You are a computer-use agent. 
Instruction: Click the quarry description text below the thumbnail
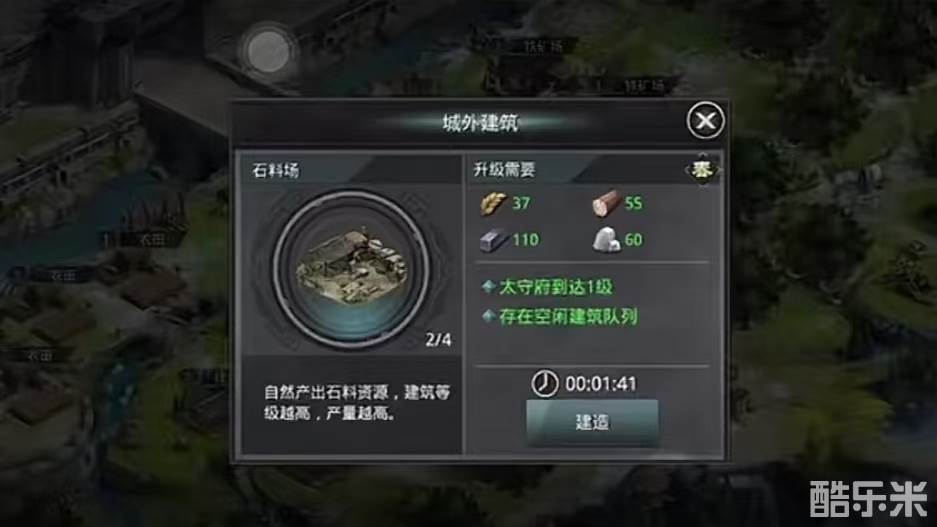coord(357,403)
